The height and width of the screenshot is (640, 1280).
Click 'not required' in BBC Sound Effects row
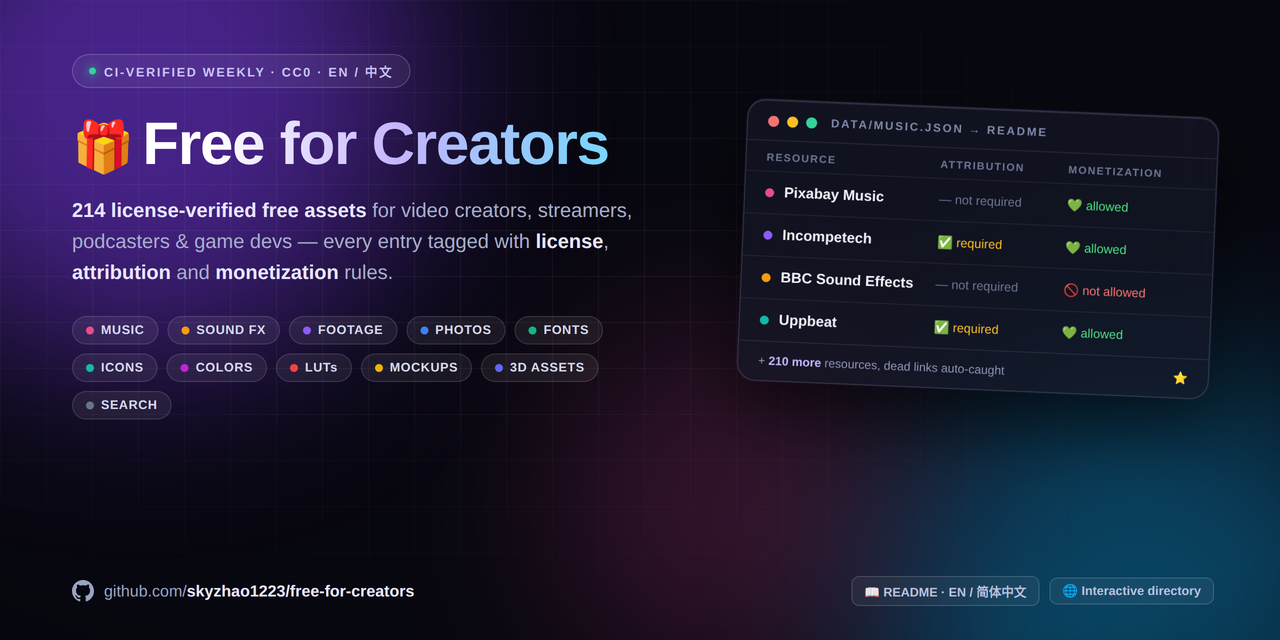pyautogui.click(x=977, y=285)
